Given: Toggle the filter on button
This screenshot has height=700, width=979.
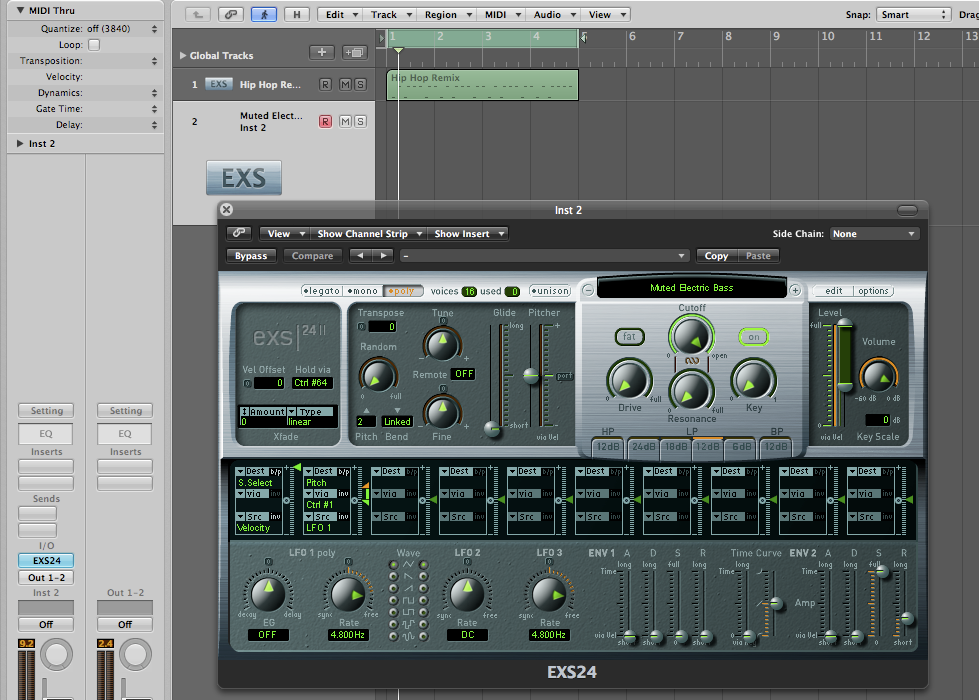Looking at the screenshot, I should coord(754,337).
